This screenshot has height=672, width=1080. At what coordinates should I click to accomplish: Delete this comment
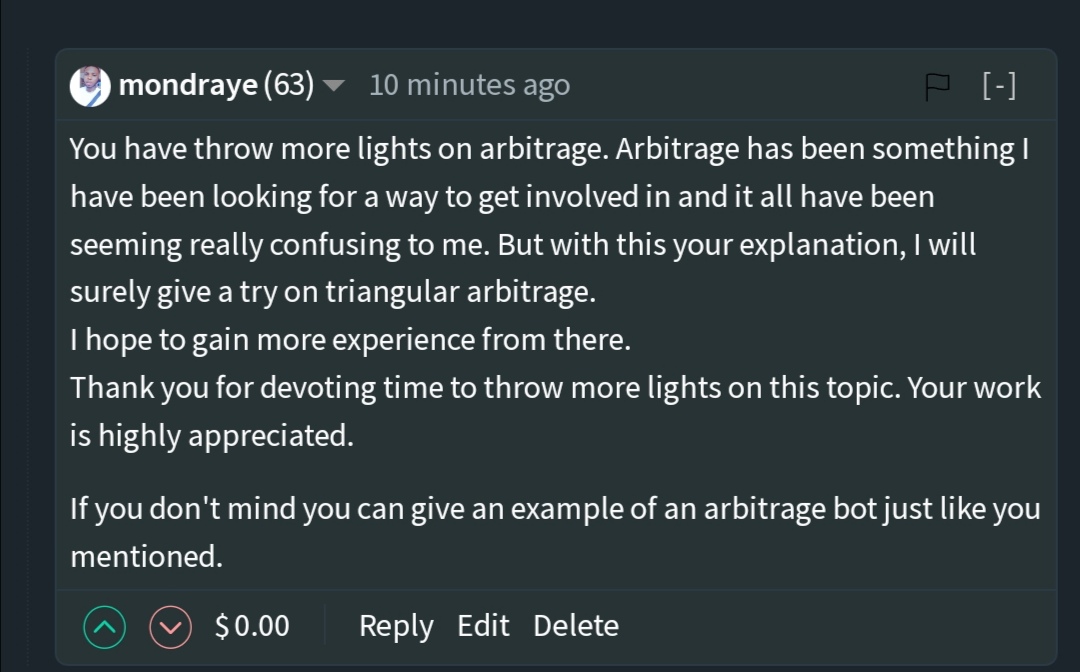tap(576, 627)
